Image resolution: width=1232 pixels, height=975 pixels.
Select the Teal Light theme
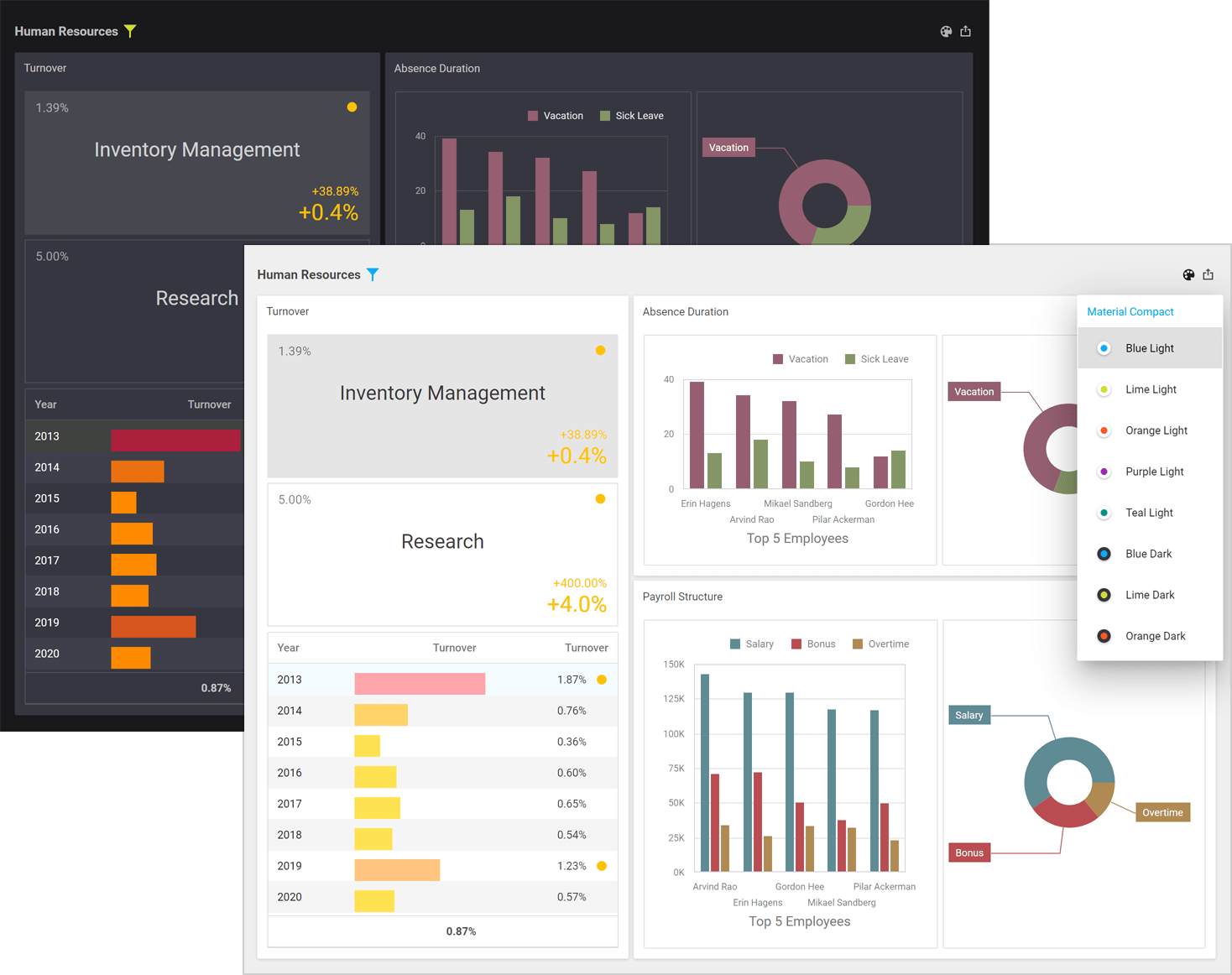tap(1149, 513)
